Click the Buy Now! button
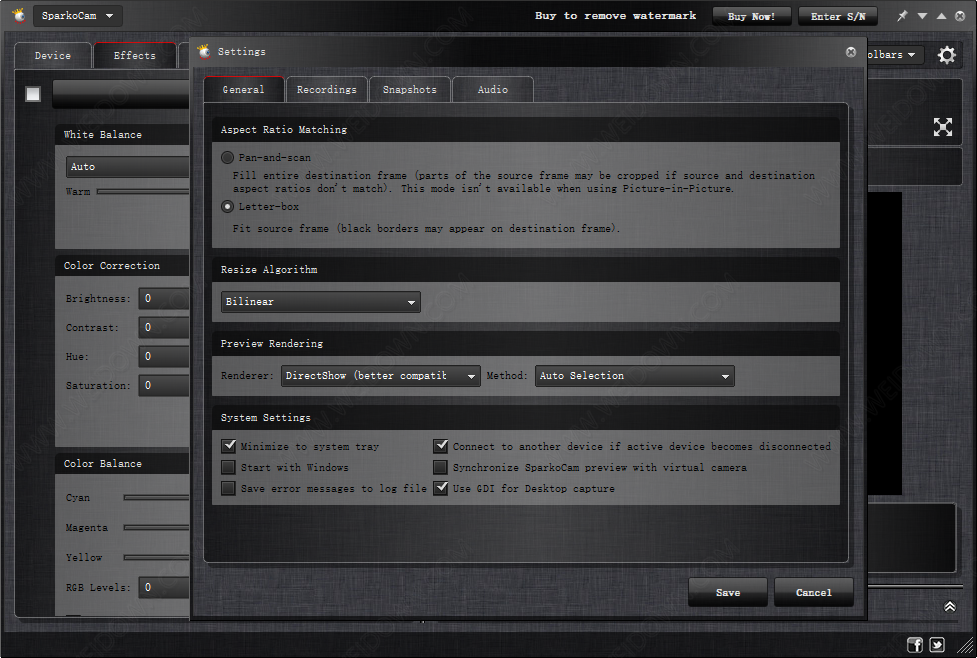 [751, 16]
